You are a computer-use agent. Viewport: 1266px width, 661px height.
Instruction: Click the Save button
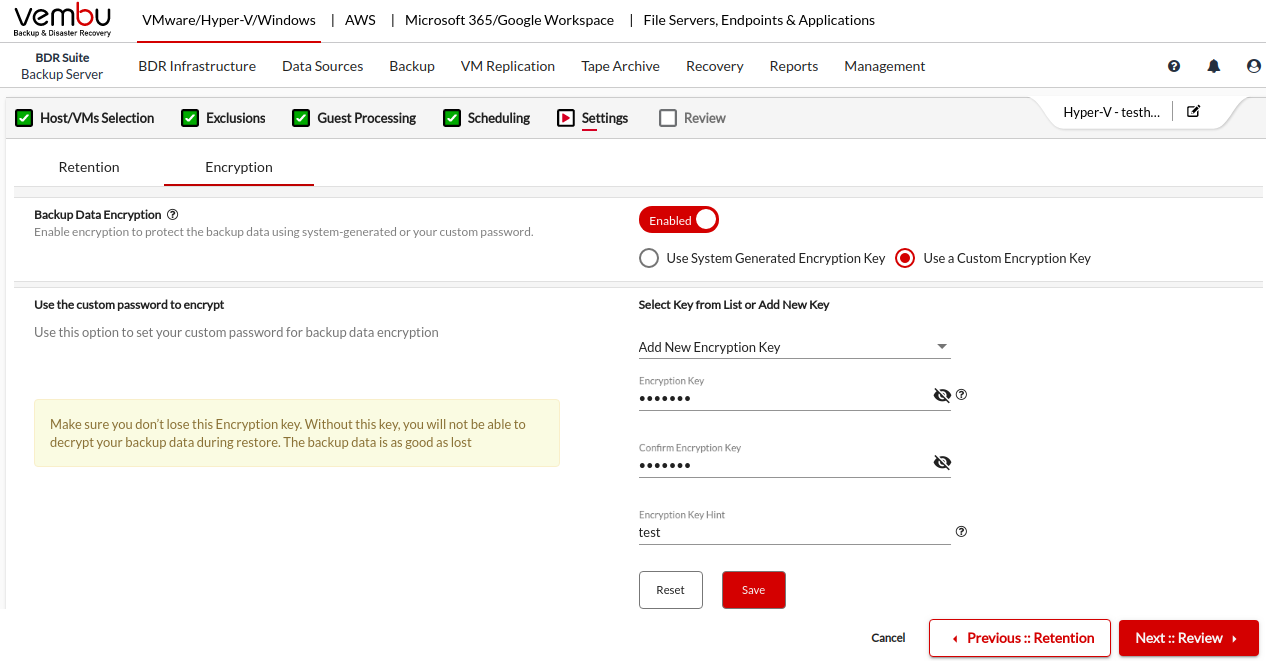[x=753, y=590]
